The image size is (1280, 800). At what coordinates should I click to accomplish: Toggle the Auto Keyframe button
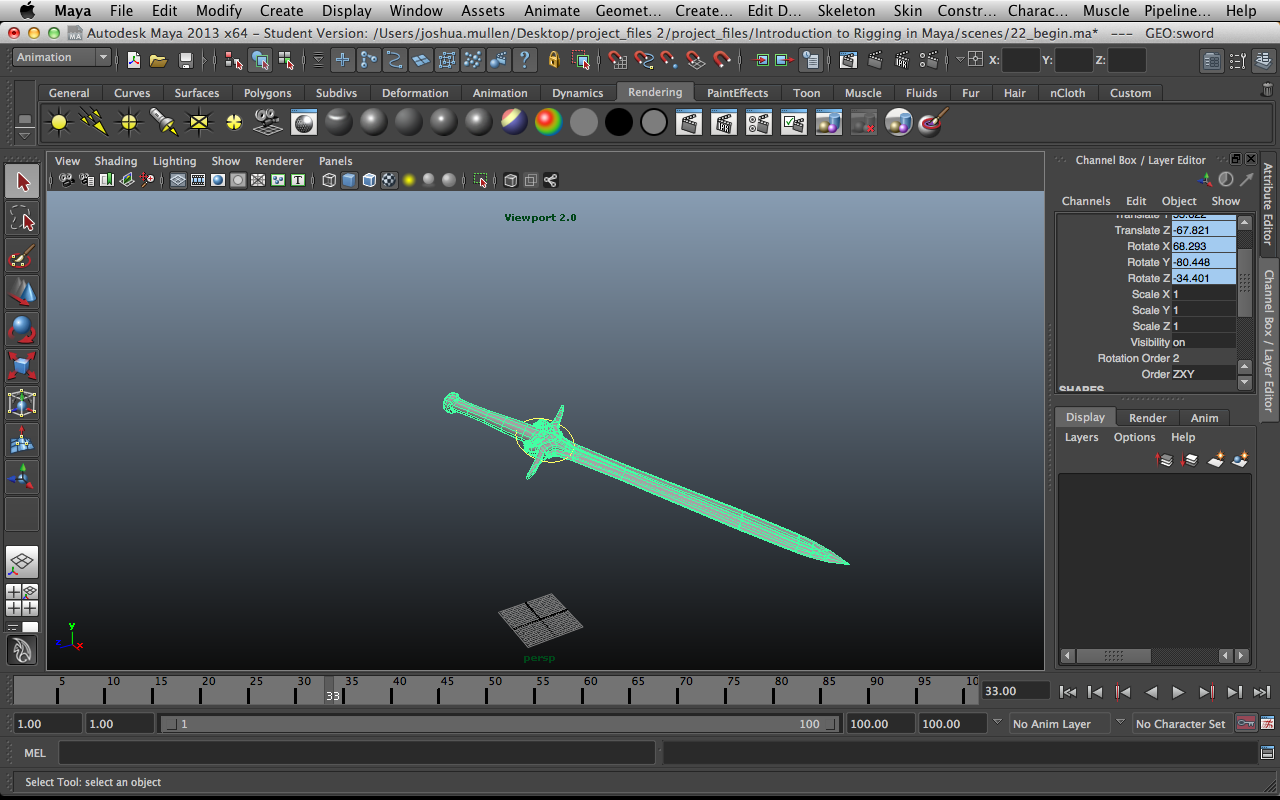pyautogui.click(x=1245, y=723)
